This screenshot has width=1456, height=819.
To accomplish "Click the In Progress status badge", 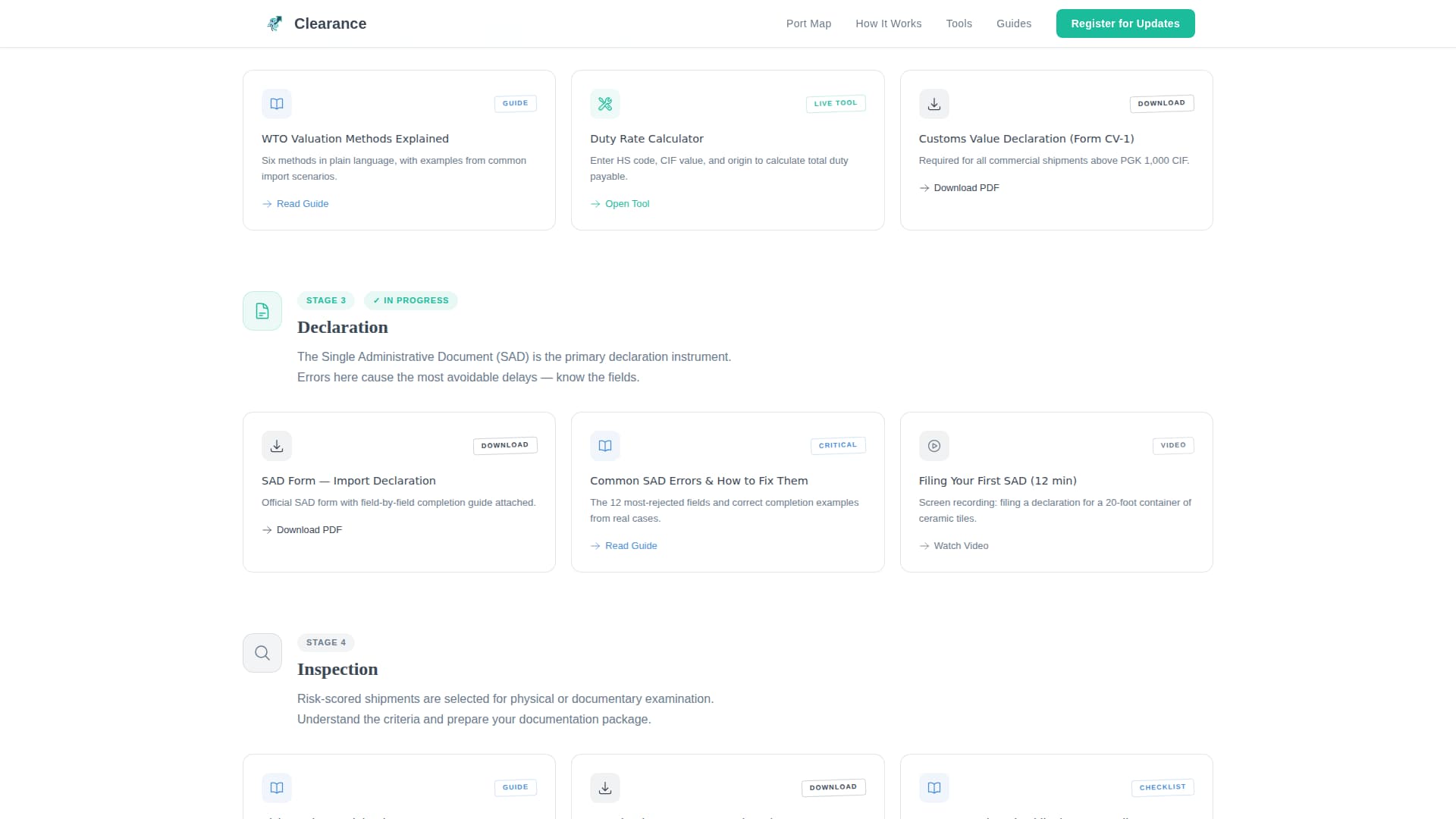I will pos(410,300).
